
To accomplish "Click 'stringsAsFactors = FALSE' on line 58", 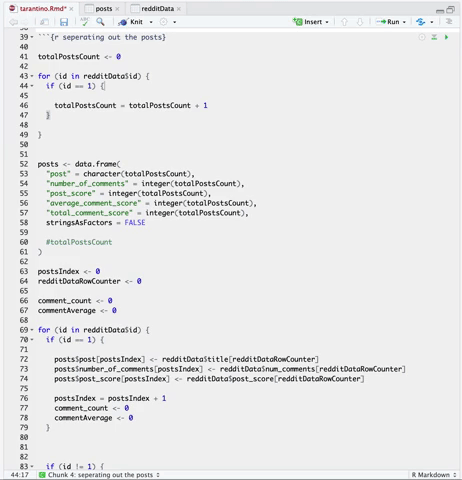I will click(x=96, y=223).
